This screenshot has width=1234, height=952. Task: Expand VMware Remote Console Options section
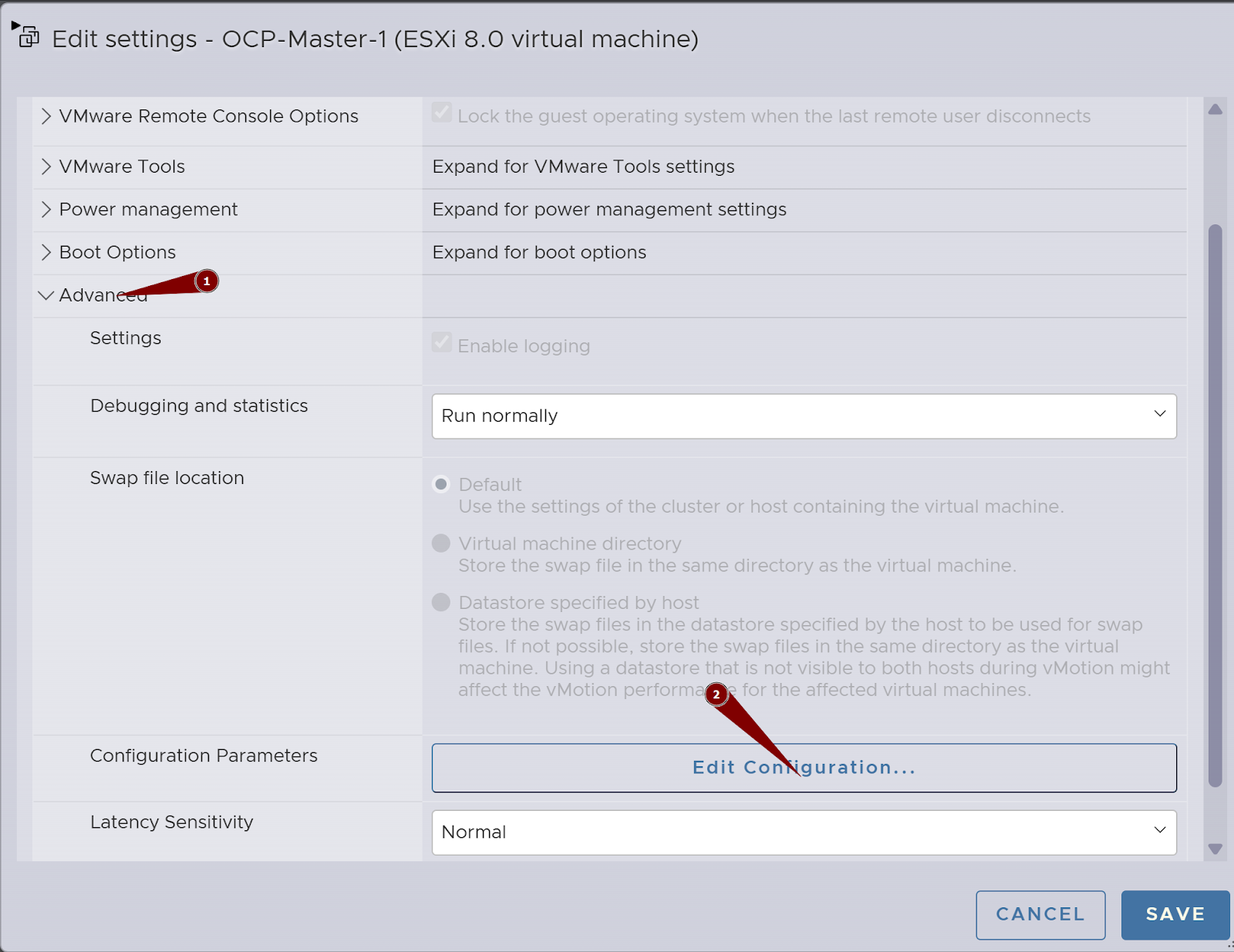tap(46, 116)
